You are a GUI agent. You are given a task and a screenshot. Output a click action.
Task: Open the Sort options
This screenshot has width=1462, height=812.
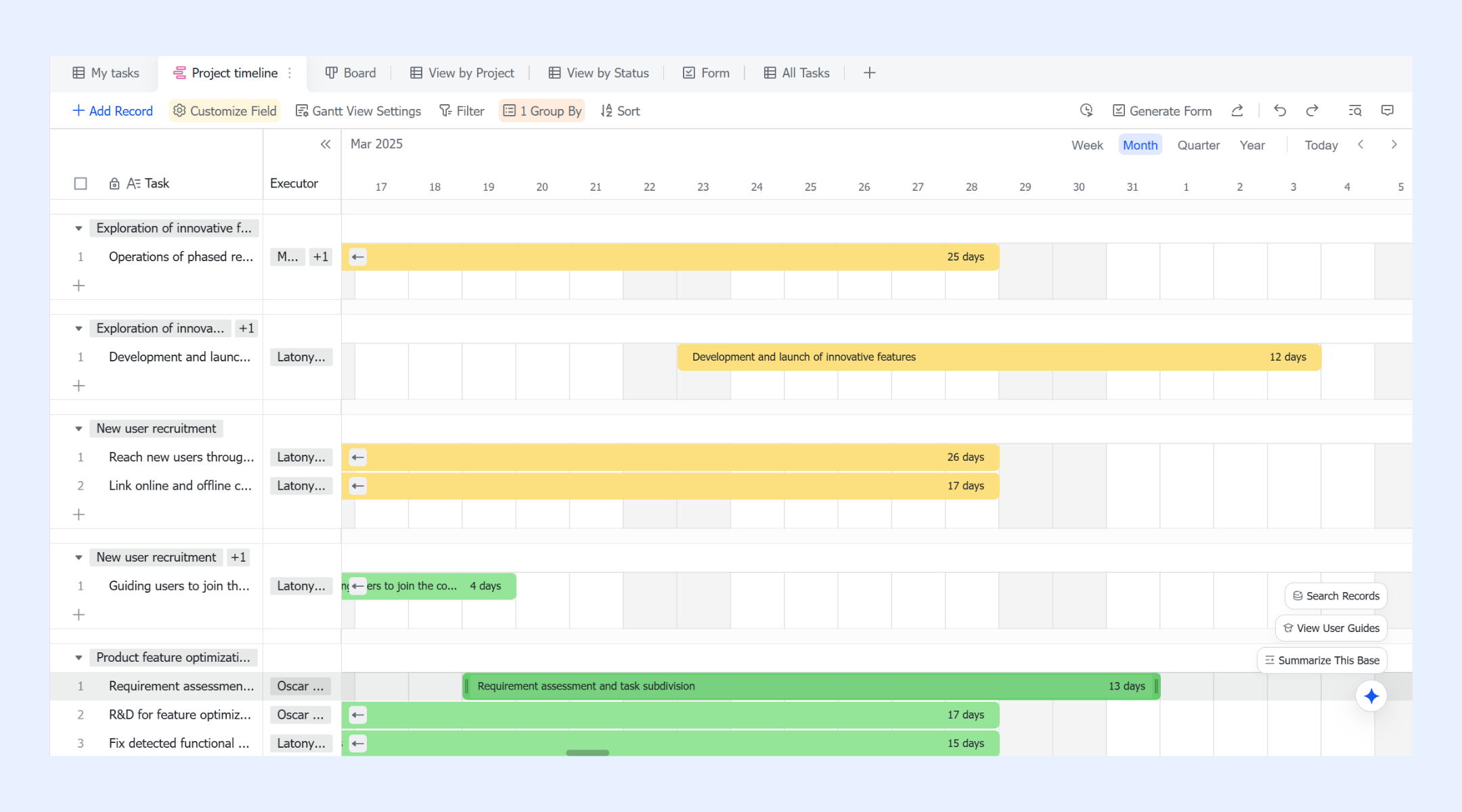pos(620,111)
